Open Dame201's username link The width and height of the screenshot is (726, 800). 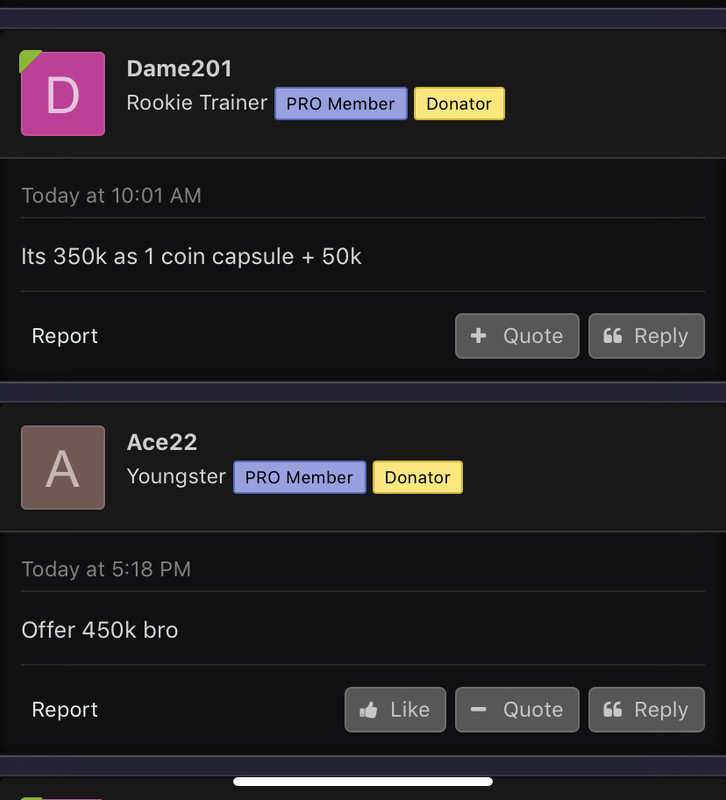point(179,68)
